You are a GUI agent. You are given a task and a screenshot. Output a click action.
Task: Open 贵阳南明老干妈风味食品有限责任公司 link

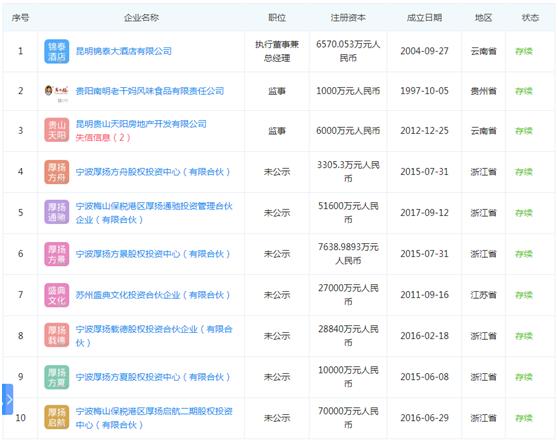(150, 91)
